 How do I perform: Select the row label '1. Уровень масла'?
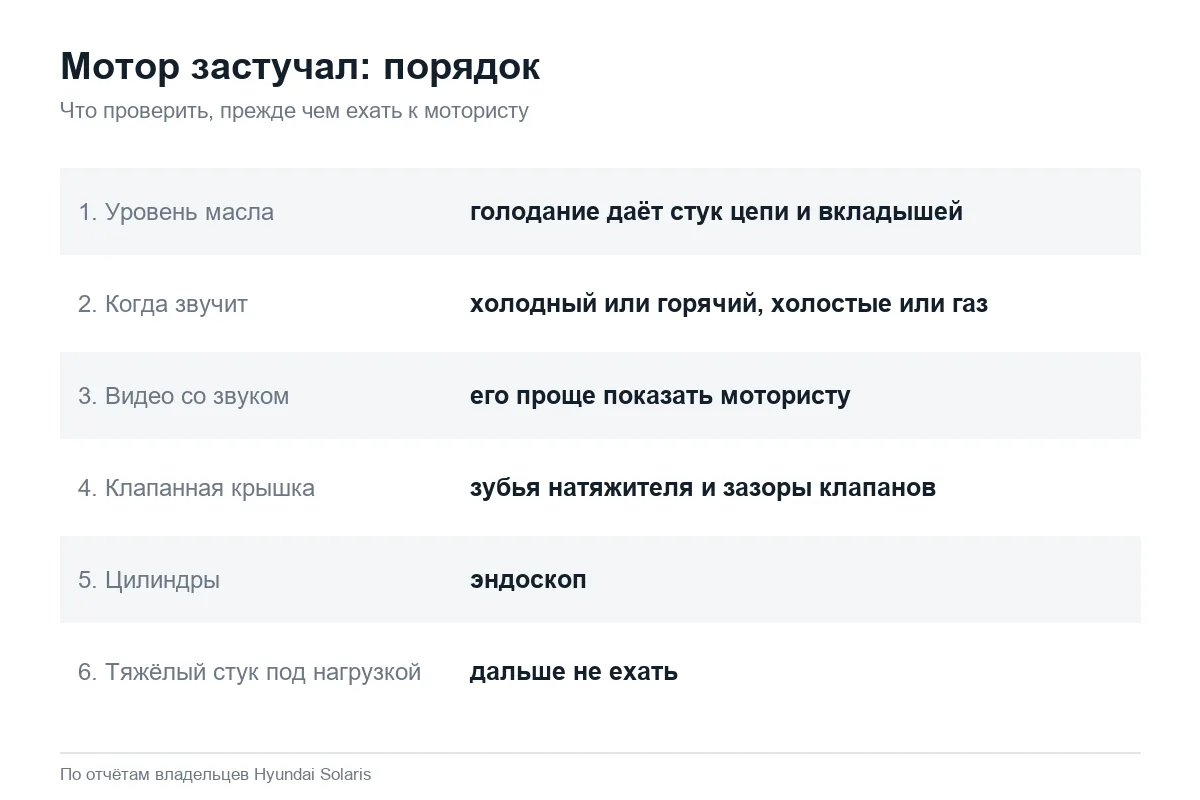176,212
